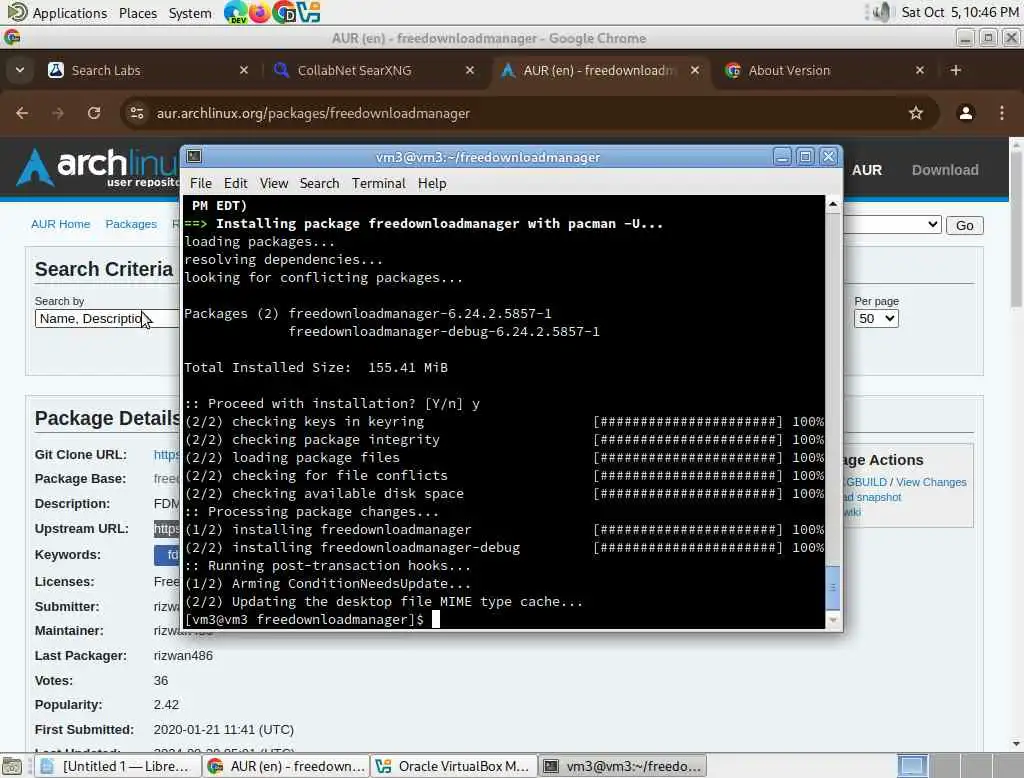This screenshot has height=778, width=1024.
Task: Click Show Desktop icon in bottom panel
Action: coord(12,766)
